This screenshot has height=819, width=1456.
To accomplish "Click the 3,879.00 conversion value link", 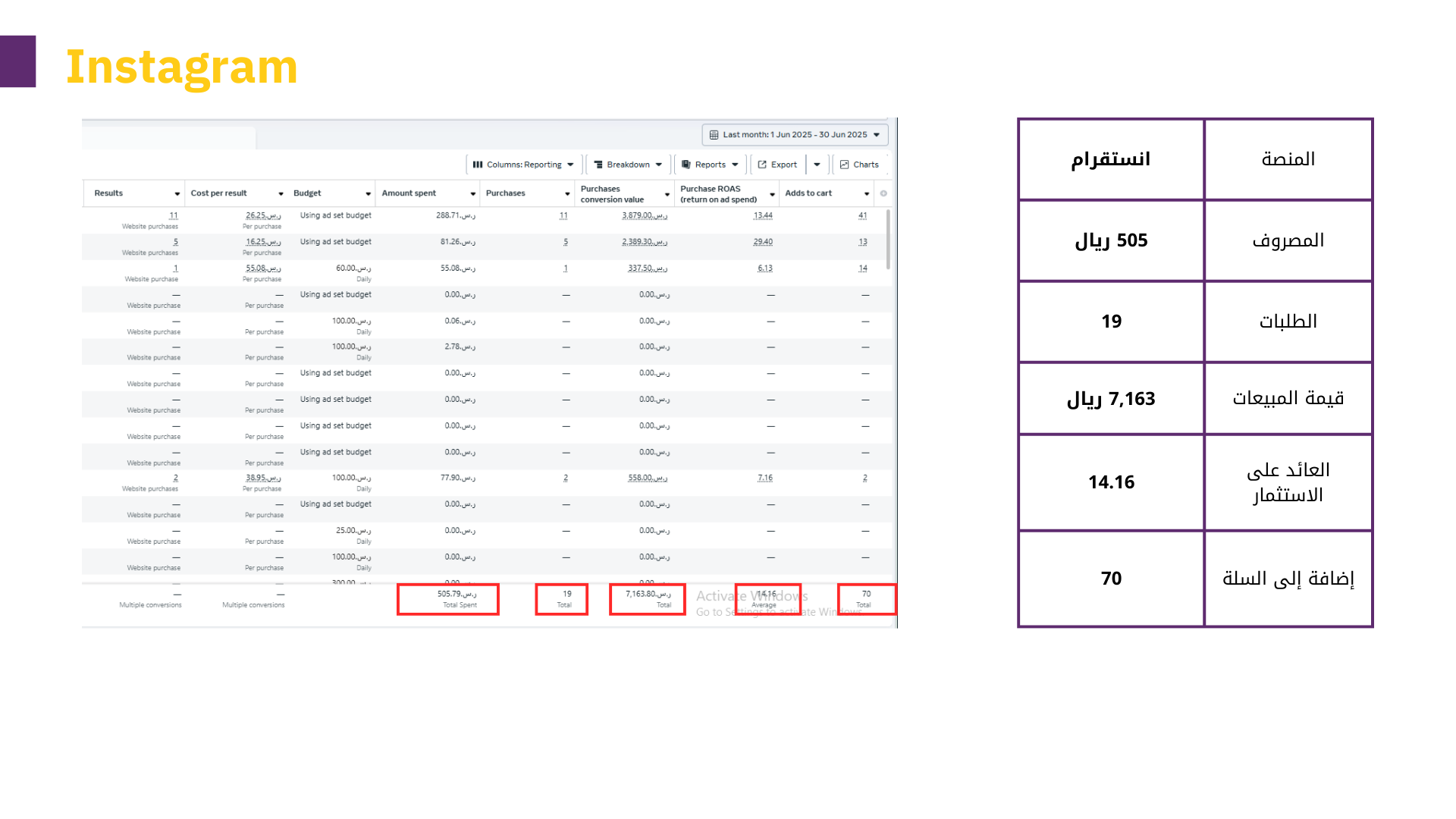I will 644,215.
